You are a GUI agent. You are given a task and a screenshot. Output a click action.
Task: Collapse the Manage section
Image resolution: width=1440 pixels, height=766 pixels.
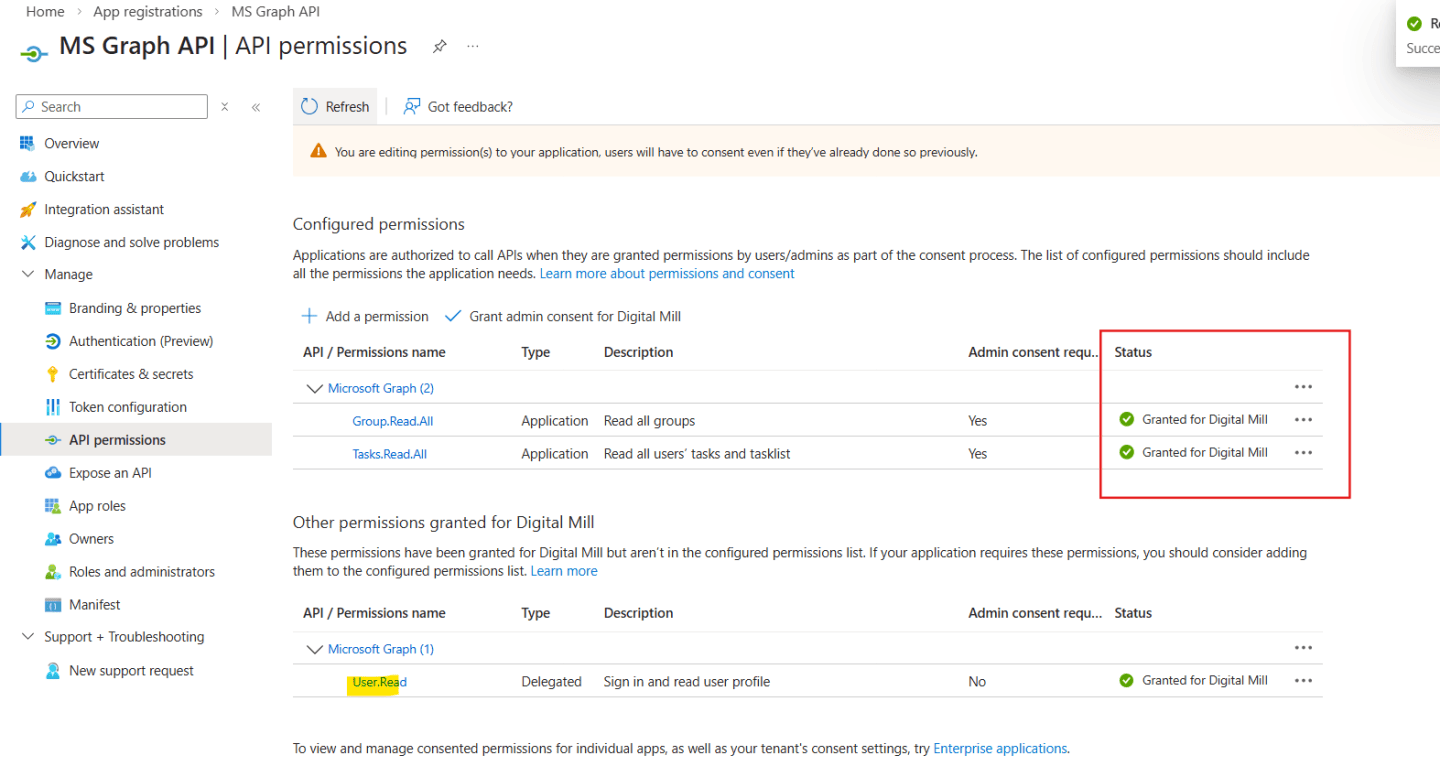point(28,274)
